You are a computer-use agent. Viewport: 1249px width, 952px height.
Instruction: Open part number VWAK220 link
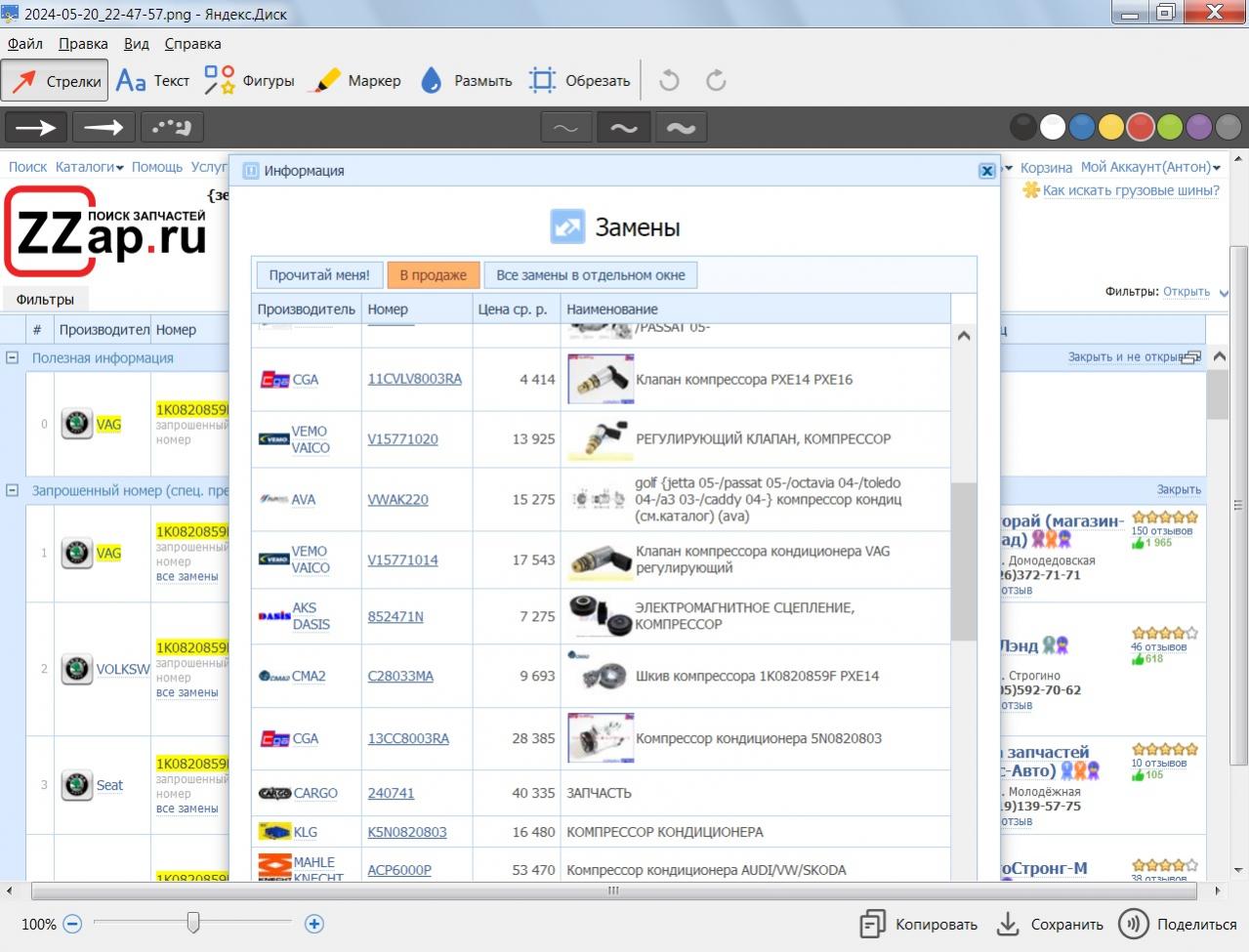coord(397,500)
